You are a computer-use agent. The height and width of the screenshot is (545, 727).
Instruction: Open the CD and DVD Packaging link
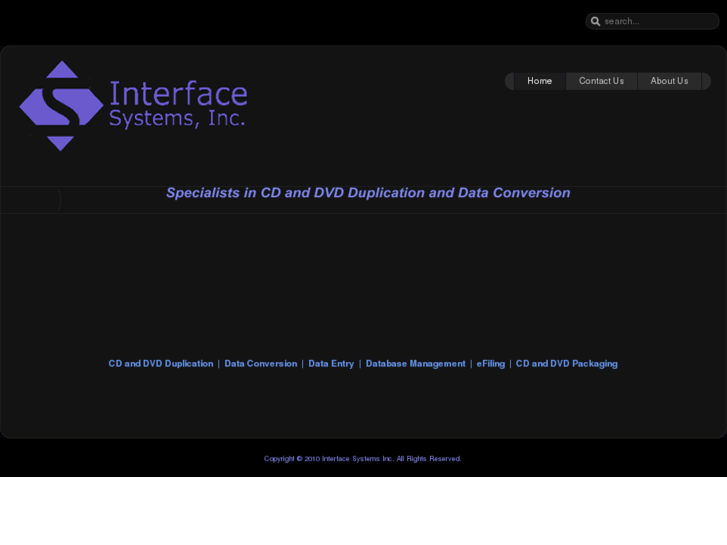pos(567,364)
